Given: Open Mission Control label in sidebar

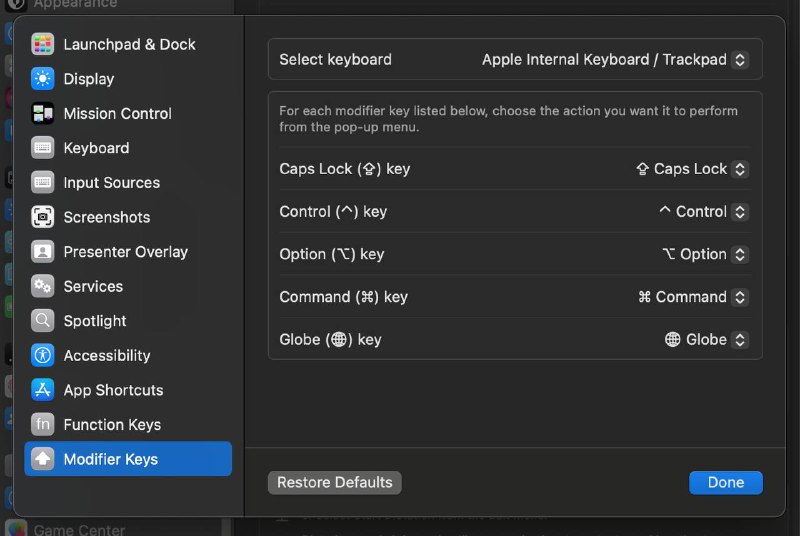Looking at the screenshot, I should (117, 113).
